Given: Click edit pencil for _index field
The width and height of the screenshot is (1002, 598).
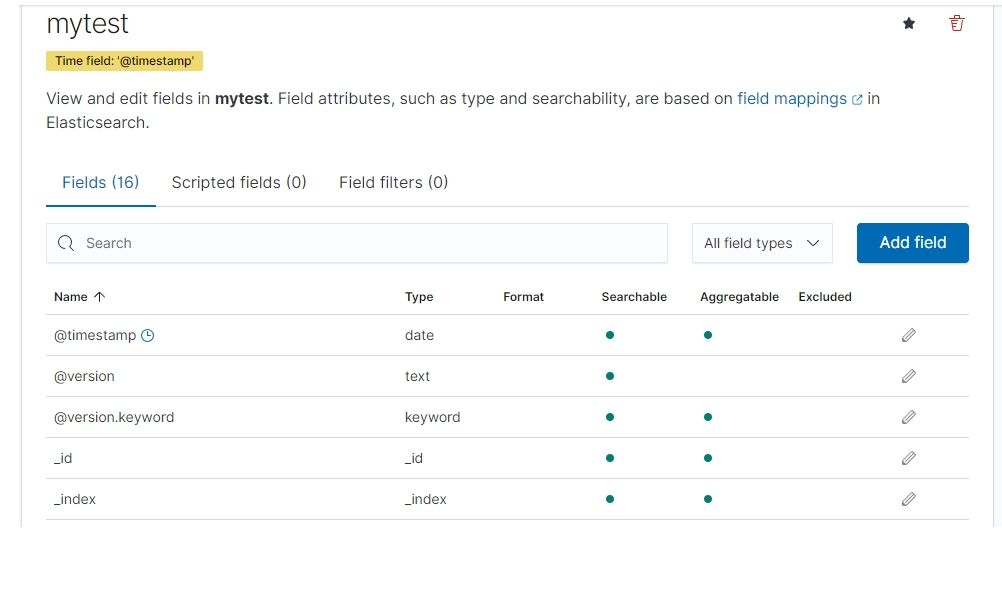Looking at the screenshot, I should coord(908,499).
